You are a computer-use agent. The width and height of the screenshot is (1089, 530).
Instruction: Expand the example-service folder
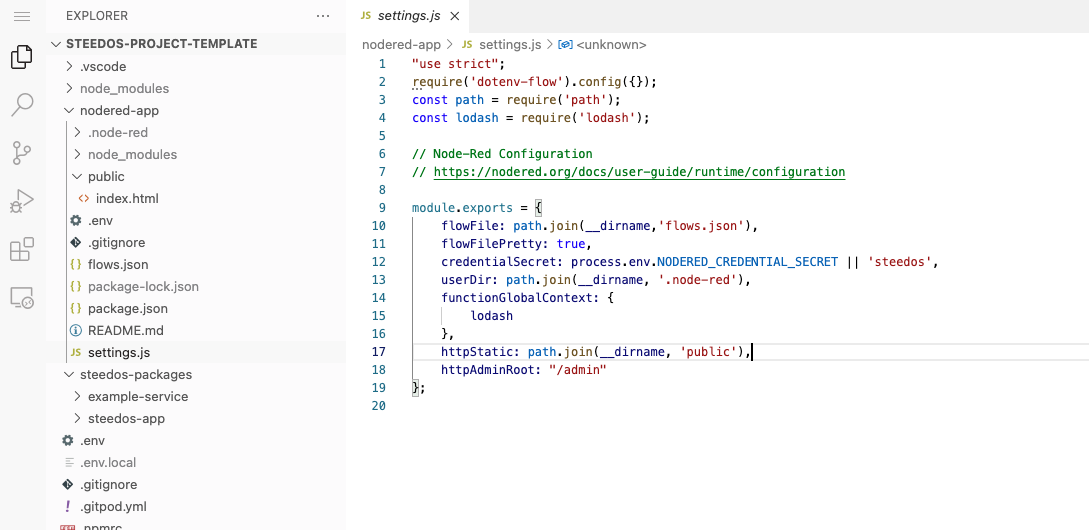pyautogui.click(x=137, y=396)
